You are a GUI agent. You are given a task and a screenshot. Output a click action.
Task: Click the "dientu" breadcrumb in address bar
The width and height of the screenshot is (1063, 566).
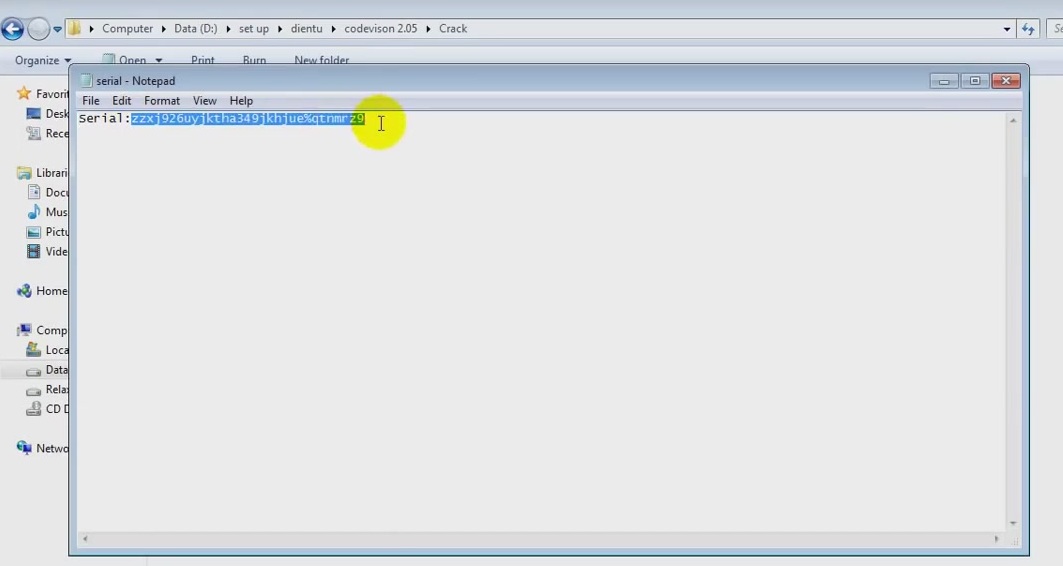point(308,29)
